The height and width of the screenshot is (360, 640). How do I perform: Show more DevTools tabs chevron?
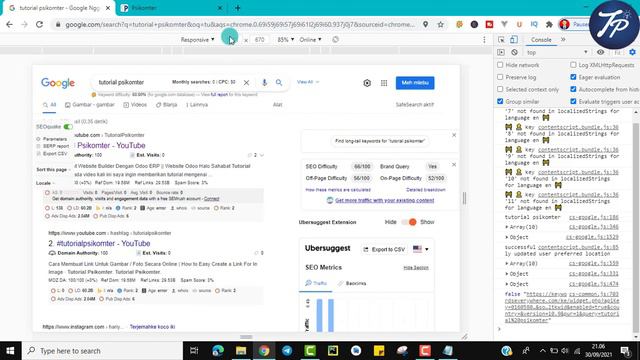[563, 40]
